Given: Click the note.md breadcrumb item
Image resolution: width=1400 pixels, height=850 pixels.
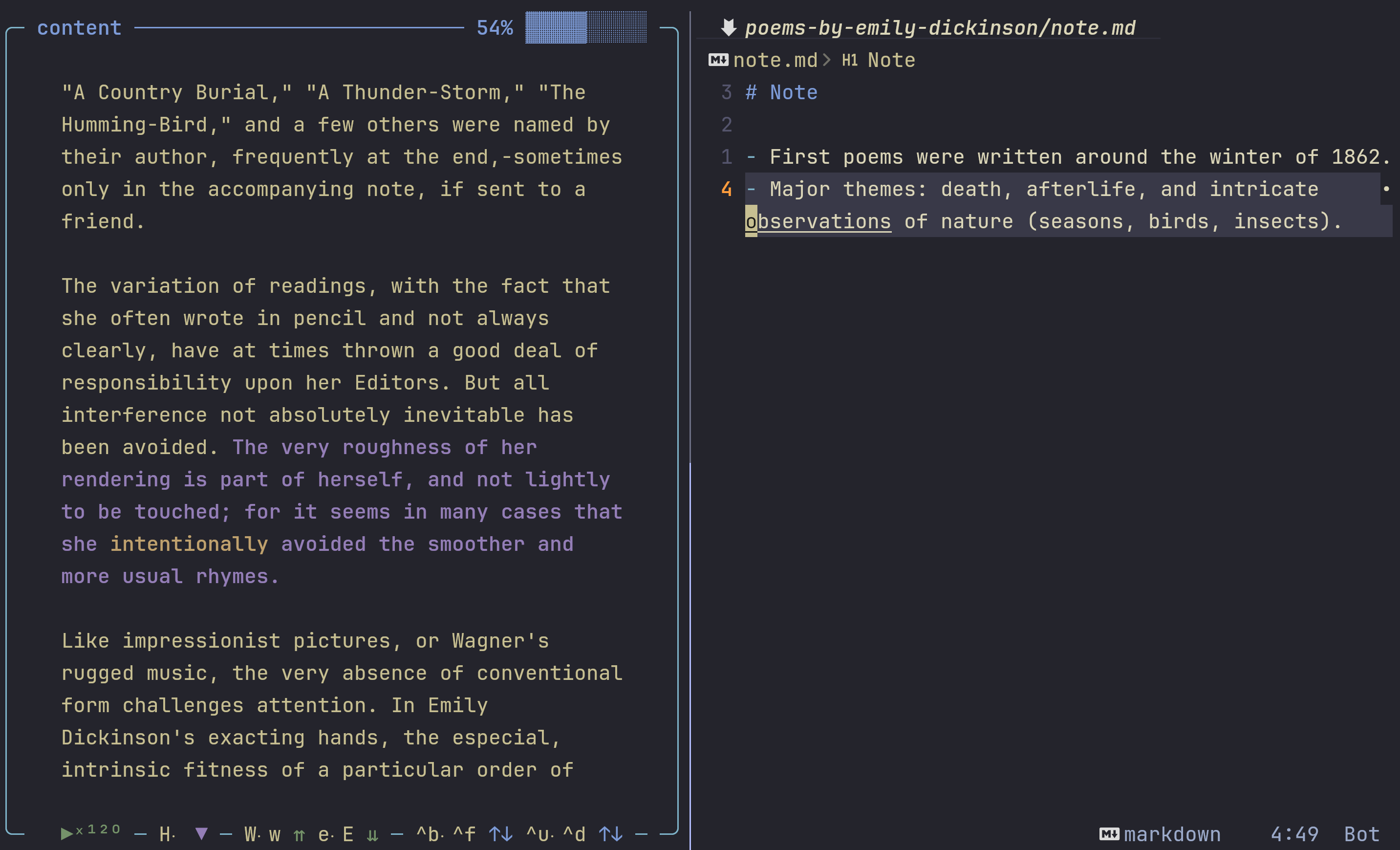Looking at the screenshot, I should (x=775, y=60).
